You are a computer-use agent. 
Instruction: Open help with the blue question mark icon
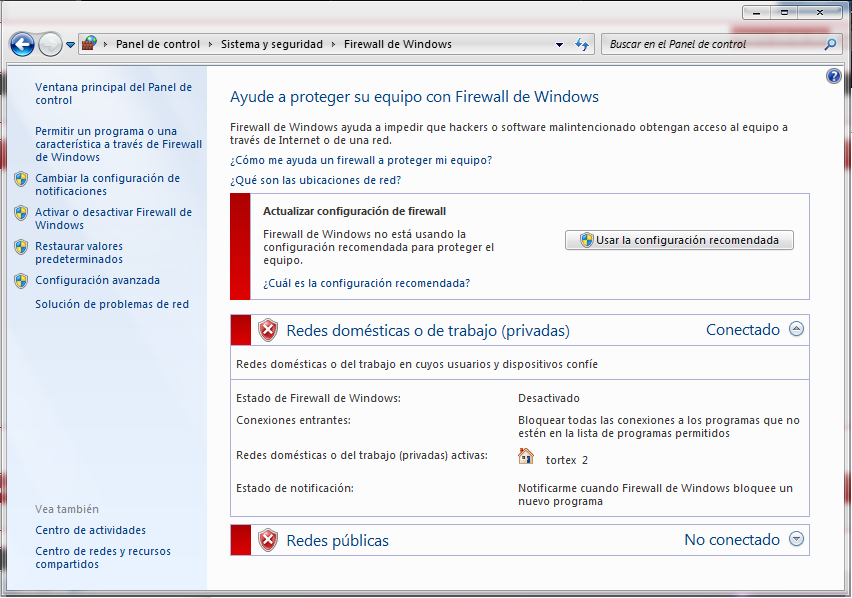[834, 76]
